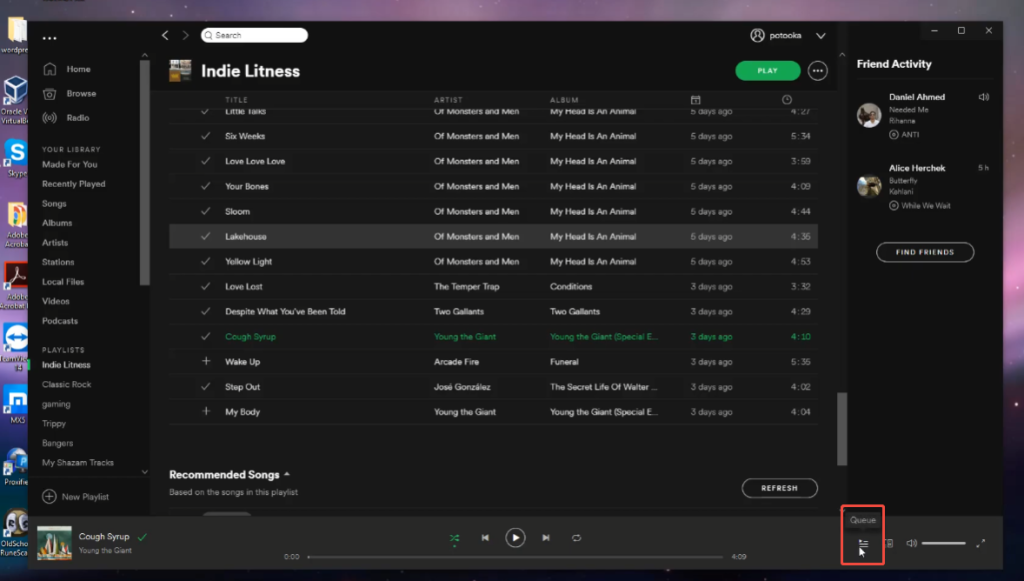Viewport: 1024px width, 581px height.
Task: Open Recently Played
Action: click(x=74, y=184)
